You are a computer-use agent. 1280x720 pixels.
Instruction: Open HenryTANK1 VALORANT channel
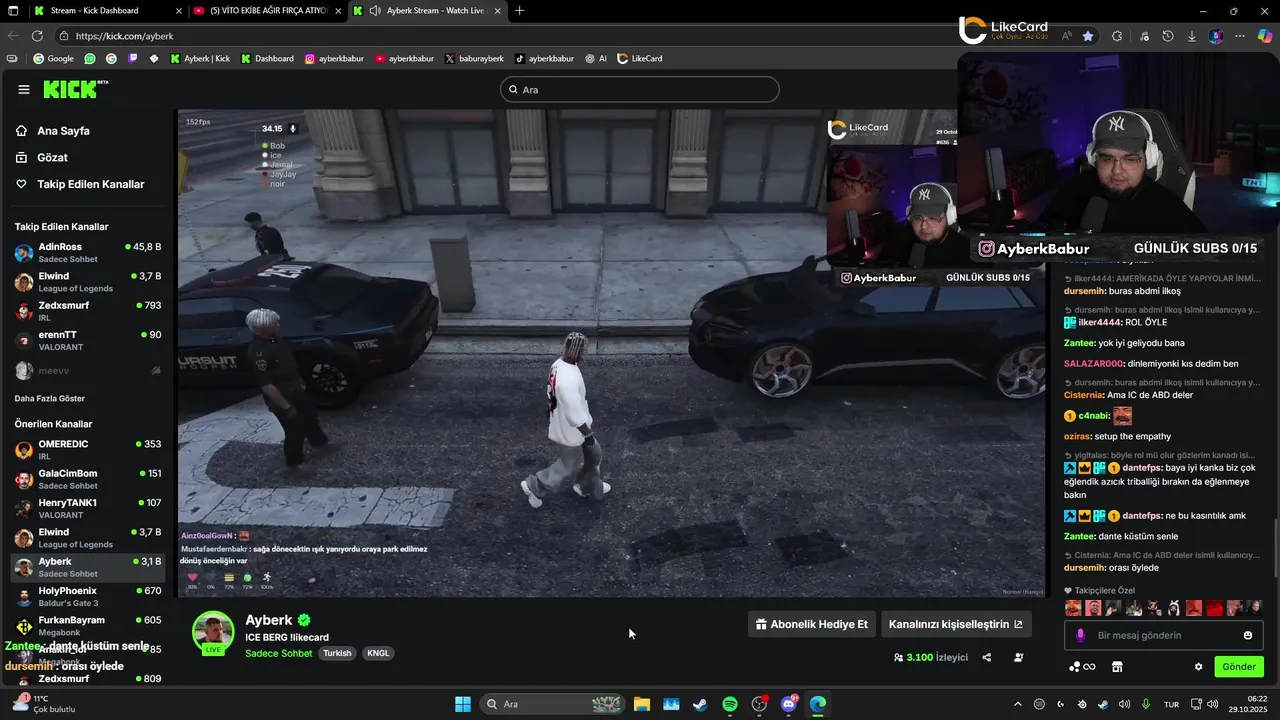[88, 508]
